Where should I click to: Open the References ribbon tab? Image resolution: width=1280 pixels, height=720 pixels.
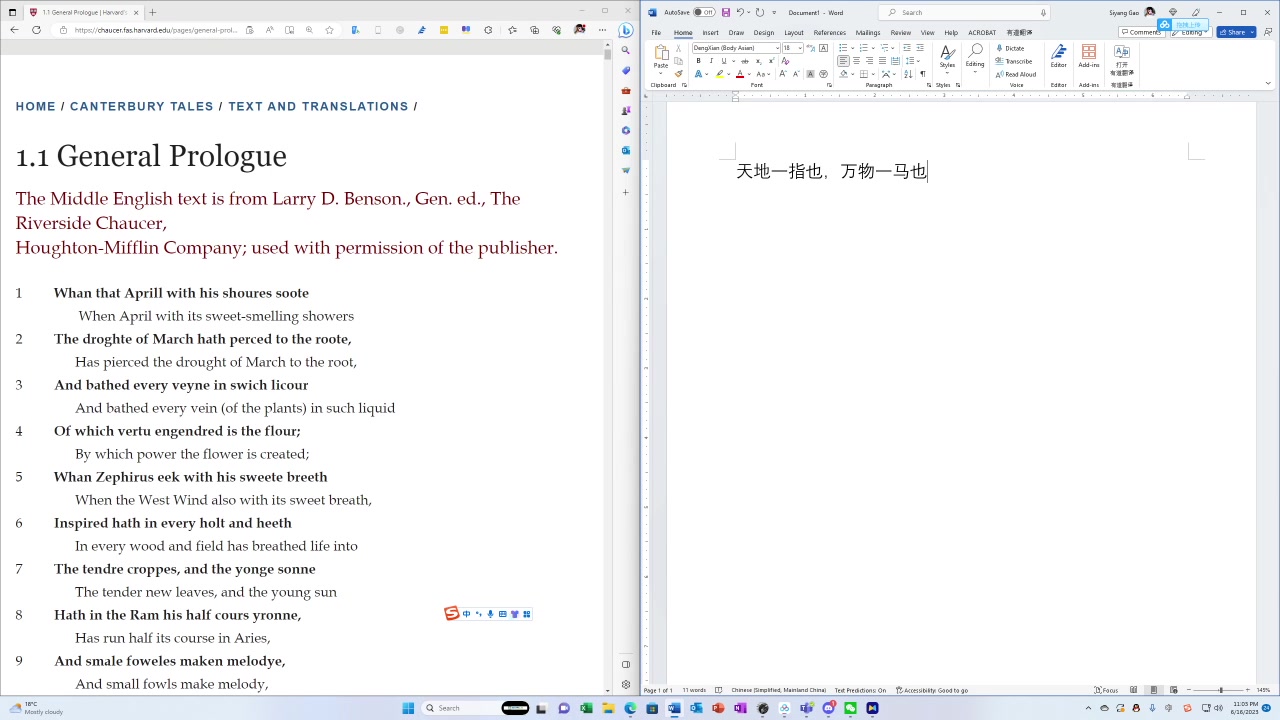[829, 32]
